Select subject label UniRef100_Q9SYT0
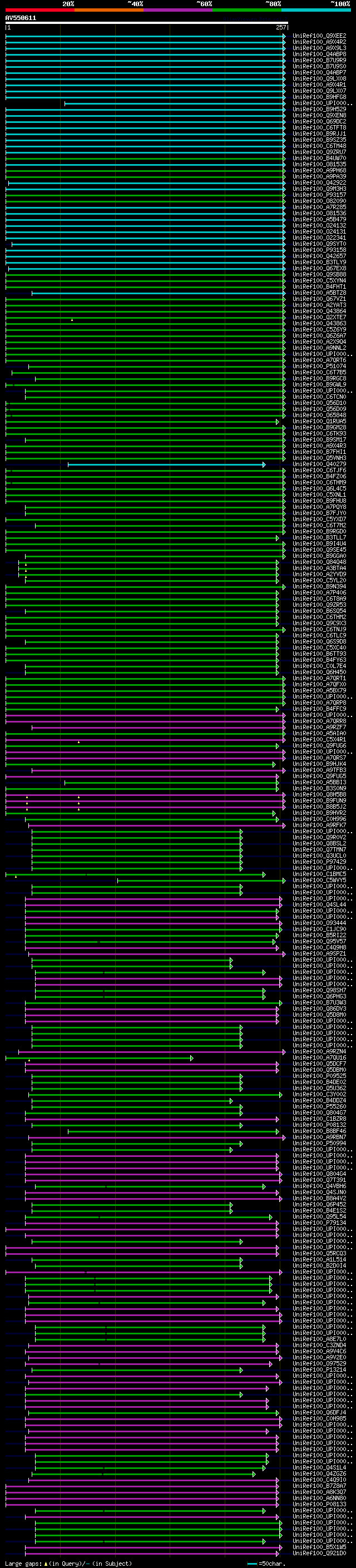 point(319,244)
